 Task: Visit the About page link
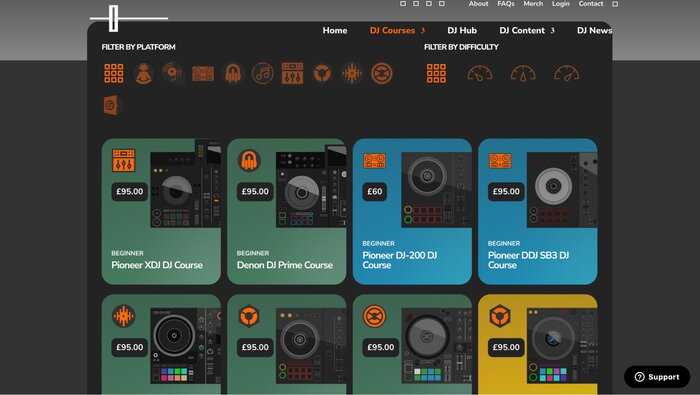point(478,4)
